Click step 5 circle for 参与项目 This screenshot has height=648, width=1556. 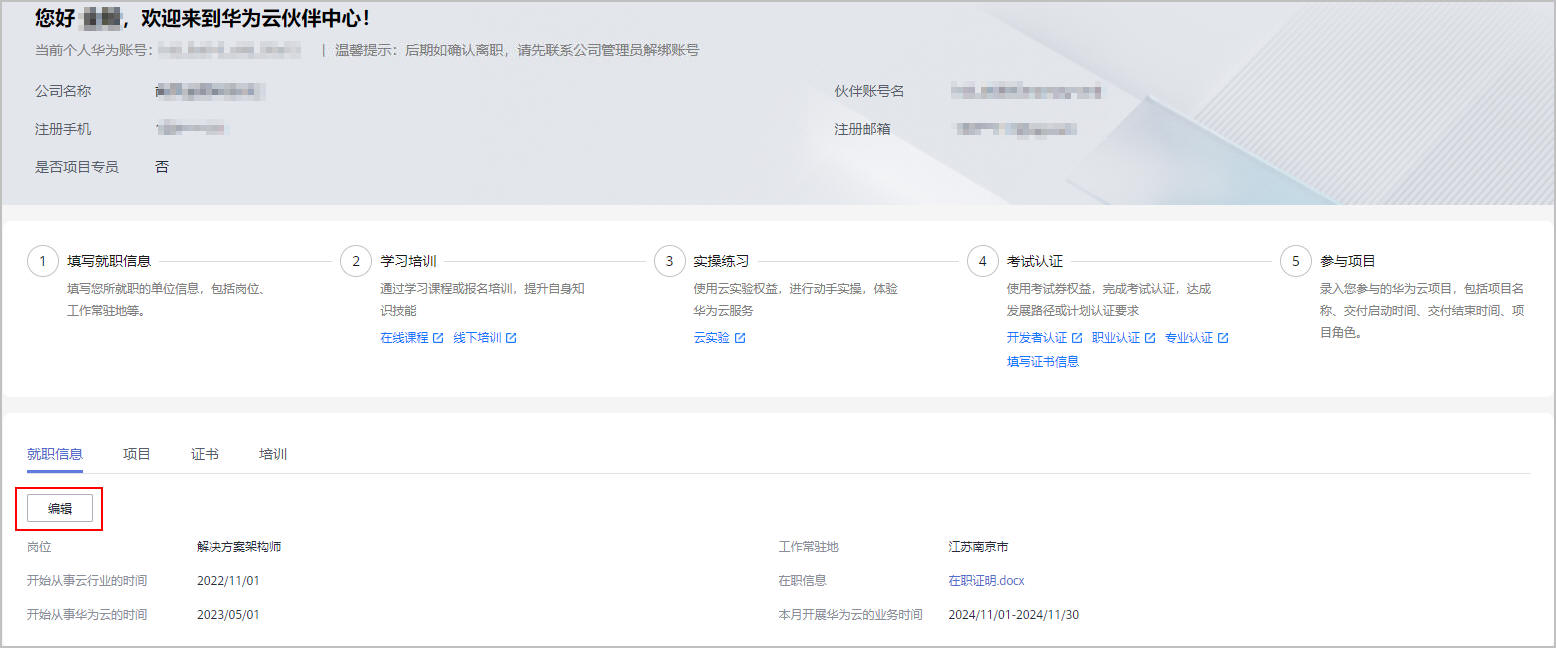tap(1296, 262)
